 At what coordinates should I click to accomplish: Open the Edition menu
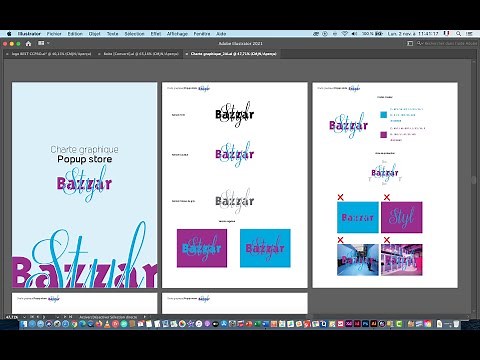pos(75,34)
